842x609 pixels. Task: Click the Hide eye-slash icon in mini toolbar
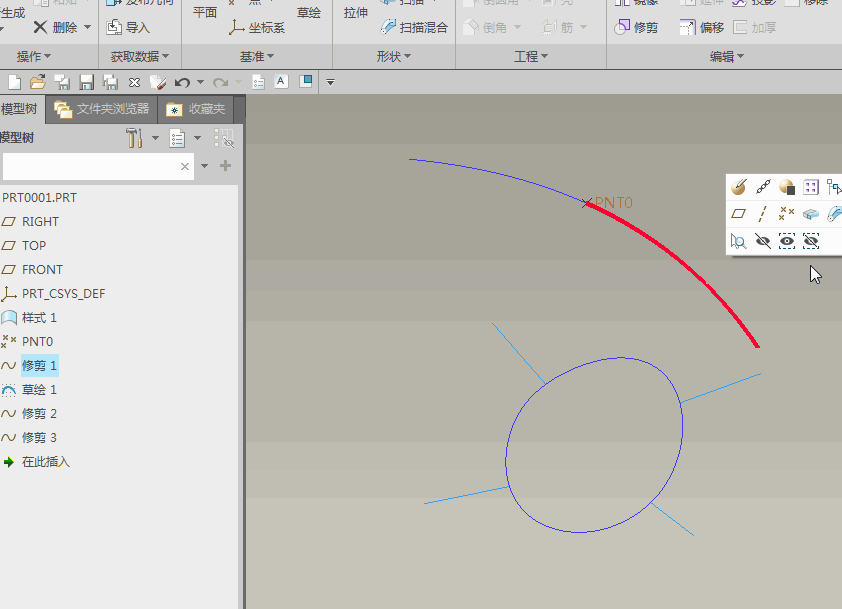coord(763,241)
